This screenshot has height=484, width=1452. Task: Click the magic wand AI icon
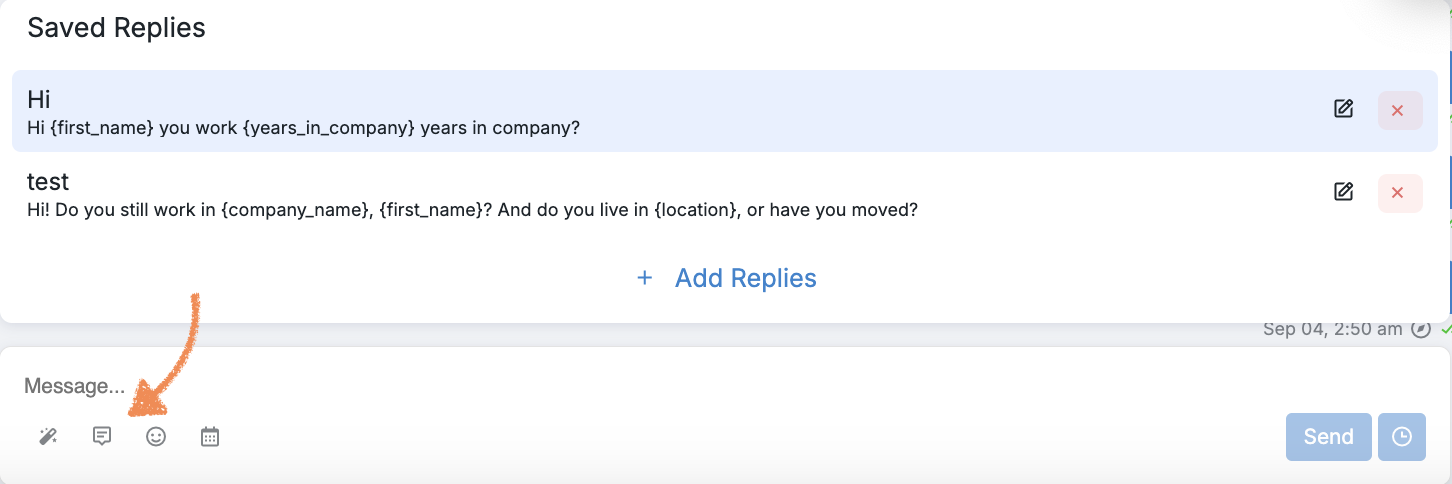[x=48, y=436]
